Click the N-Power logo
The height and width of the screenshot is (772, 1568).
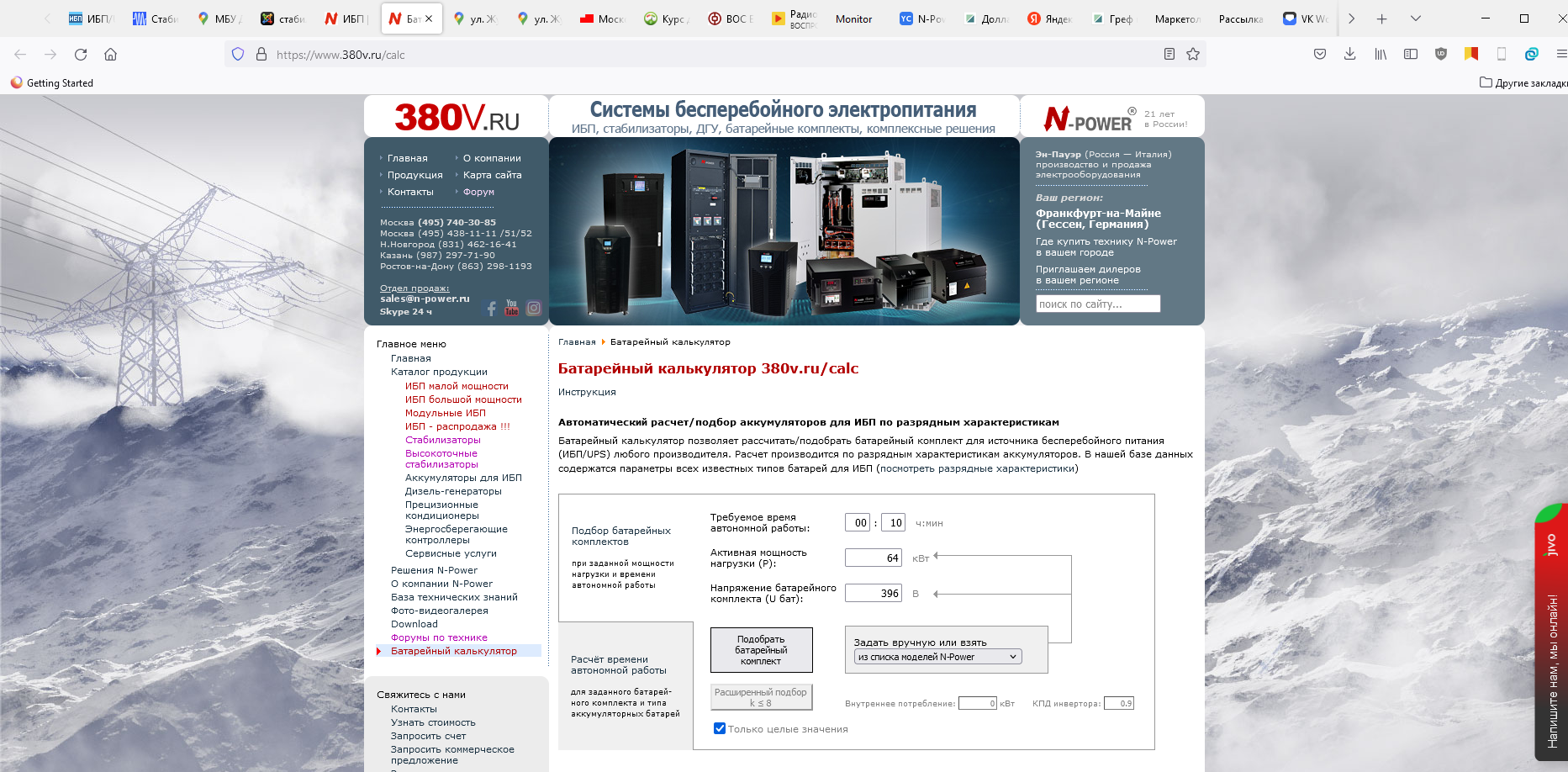pos(1089,119)
